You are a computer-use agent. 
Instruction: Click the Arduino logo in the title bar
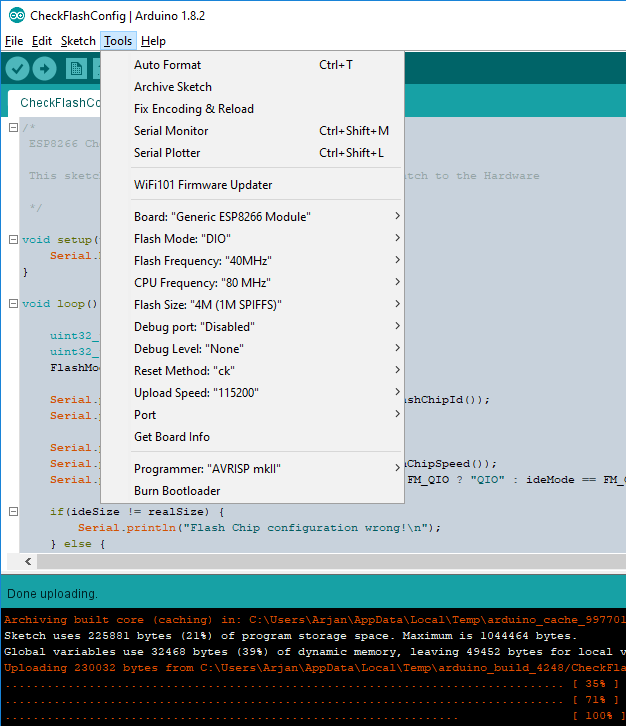(17, 16)
